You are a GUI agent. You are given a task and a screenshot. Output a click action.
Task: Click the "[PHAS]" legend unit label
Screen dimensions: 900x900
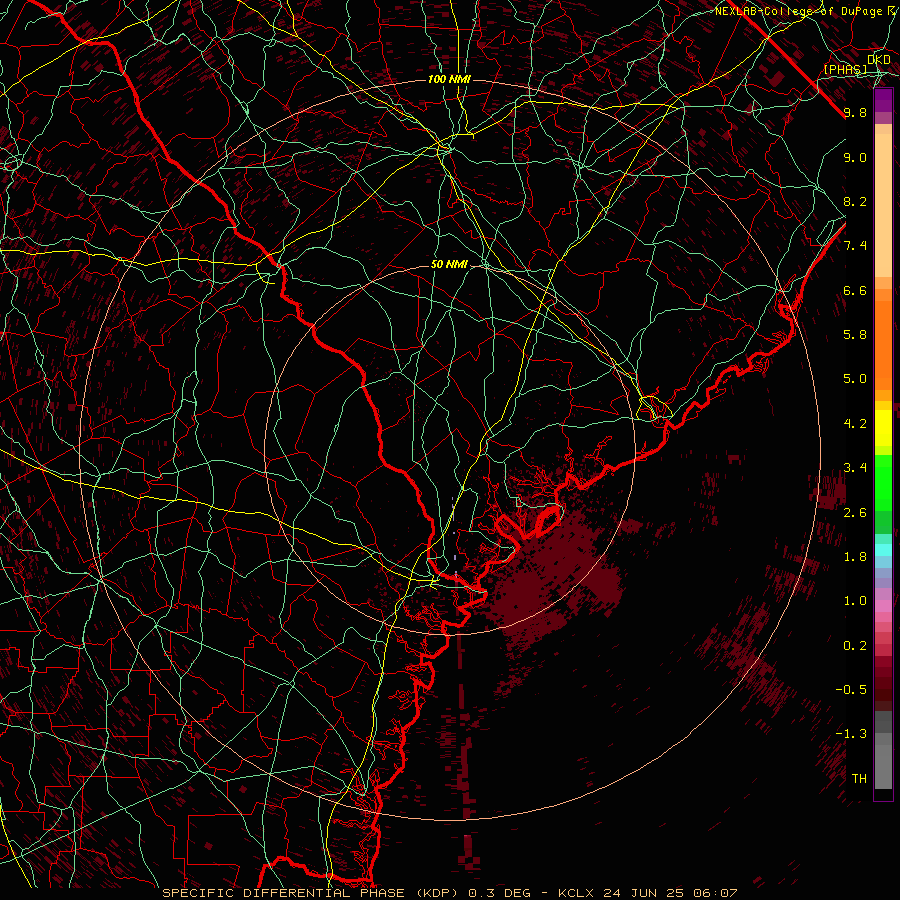pyautogui.click(x=845, y=69)
